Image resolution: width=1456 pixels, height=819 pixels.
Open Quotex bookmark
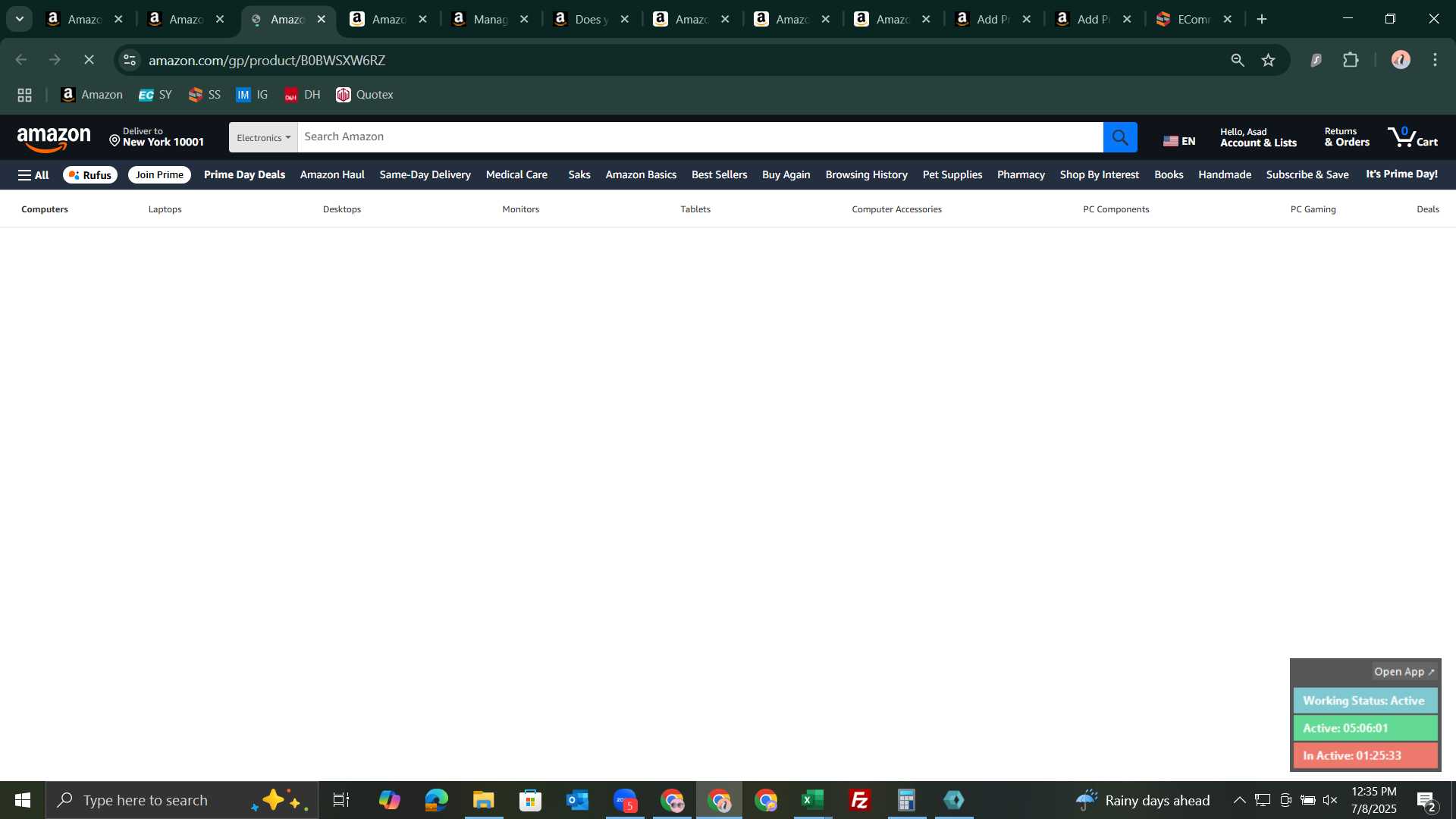[365, 95]
